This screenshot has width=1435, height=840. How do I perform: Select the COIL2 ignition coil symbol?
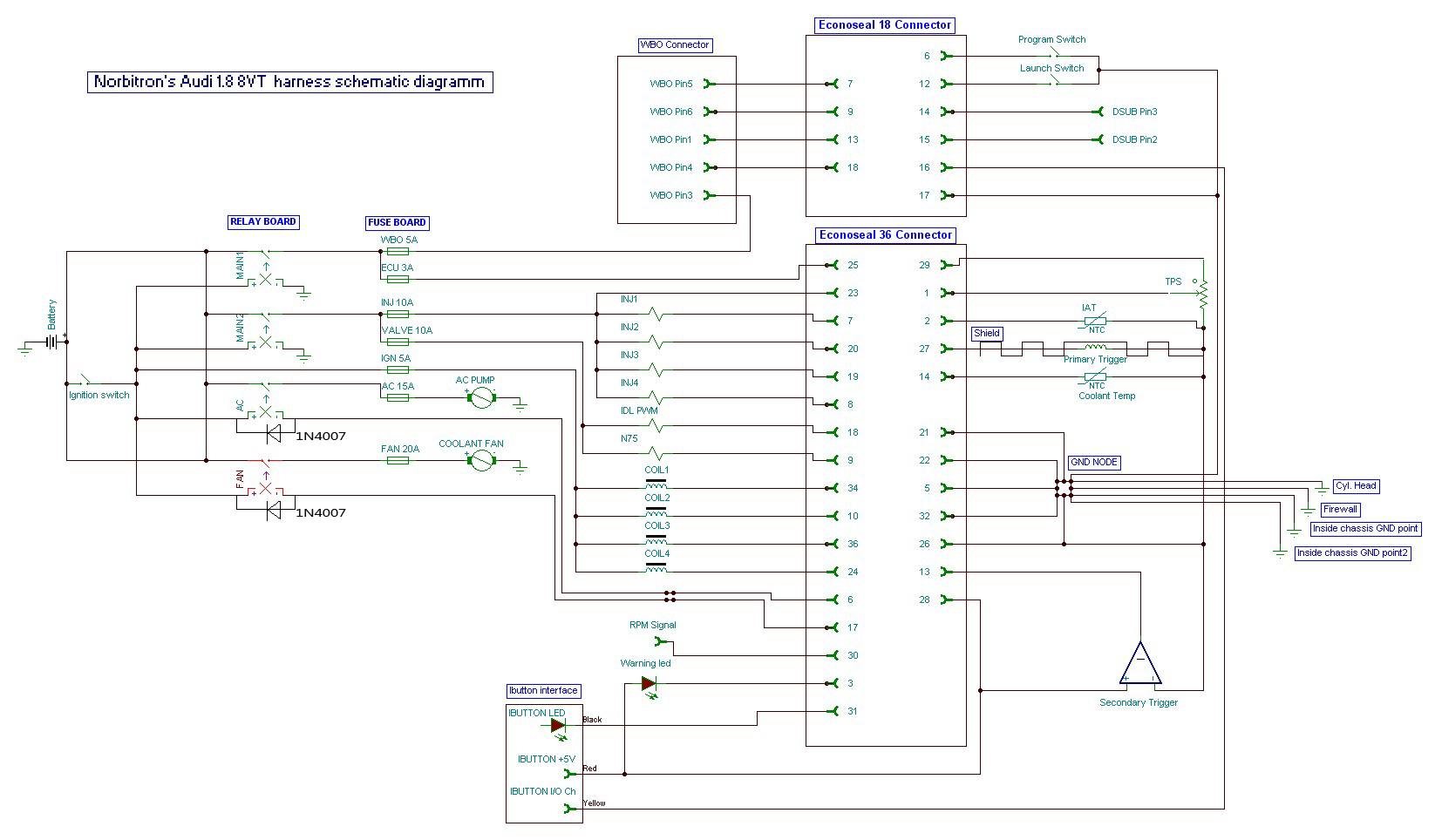coord(656,511)
